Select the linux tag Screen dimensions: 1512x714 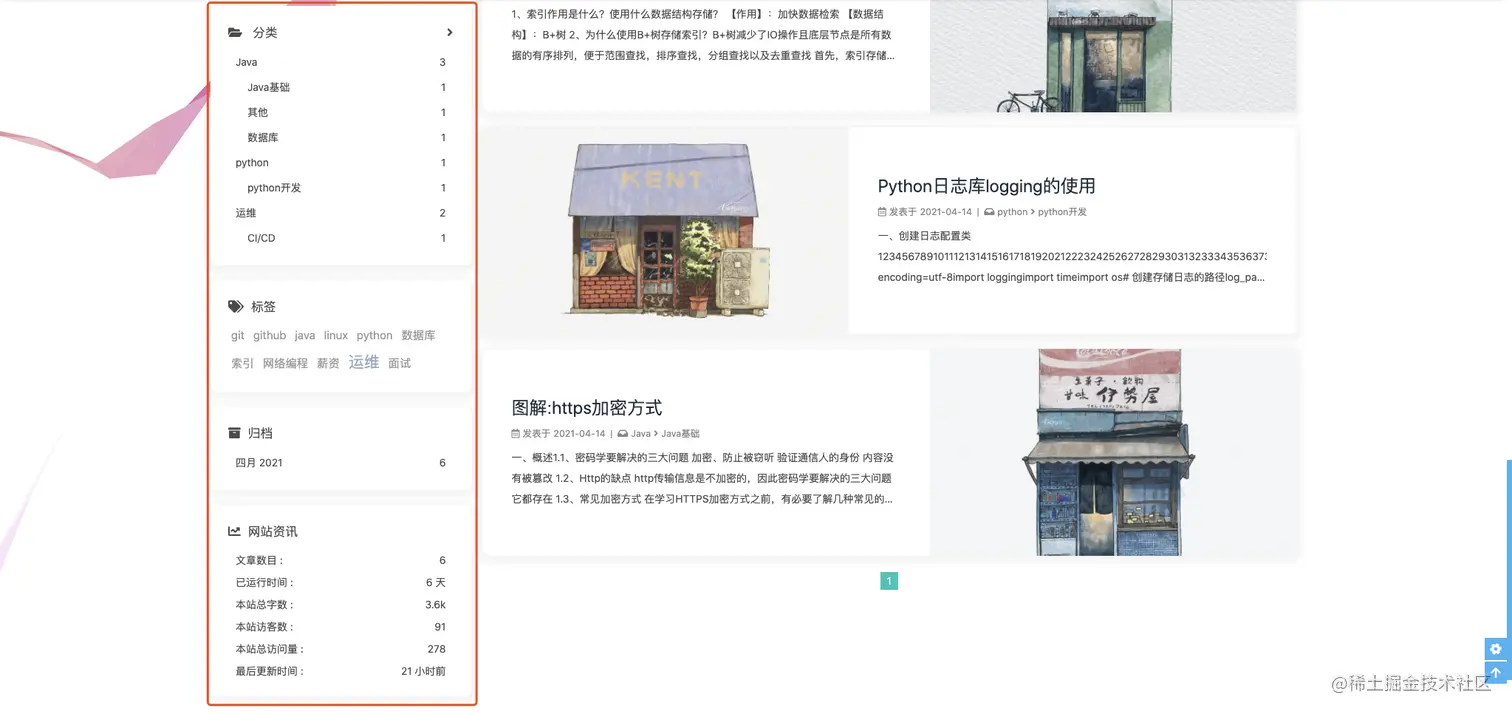point(336,336)
